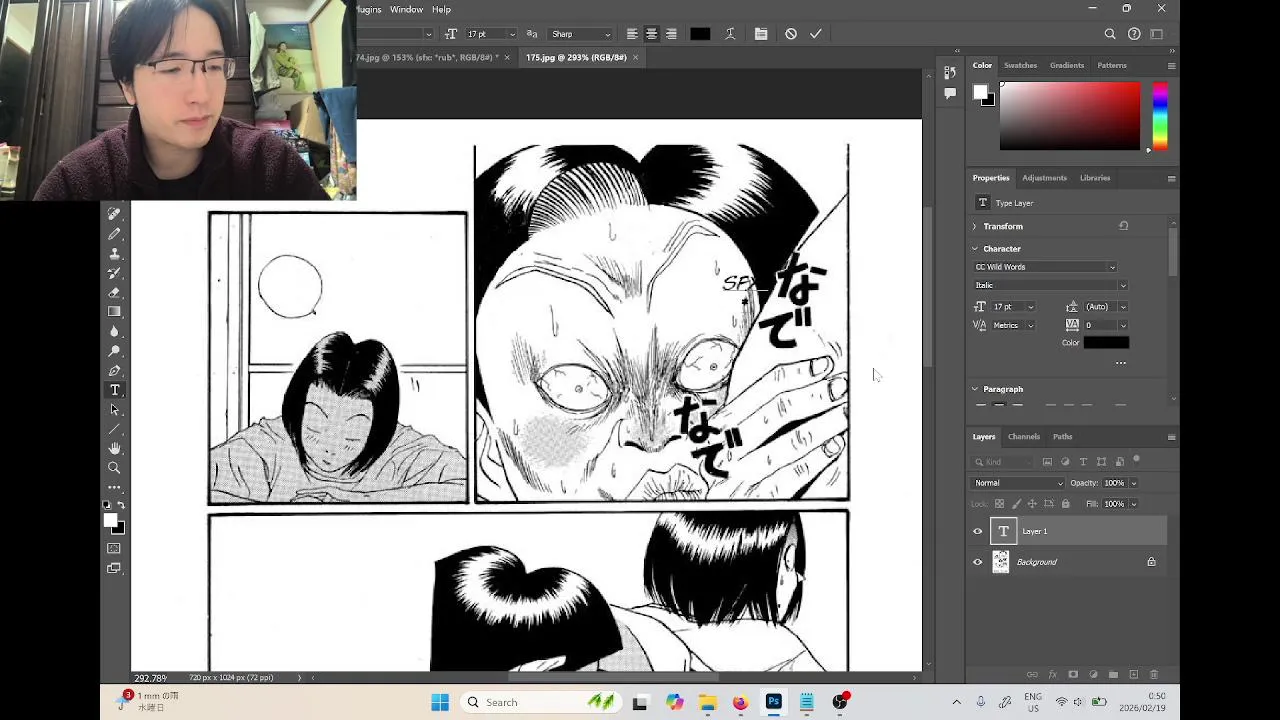Viewport: 1280px width, 720px height.
Task: Open Create Warped Text option
Action: coord(730,34)
